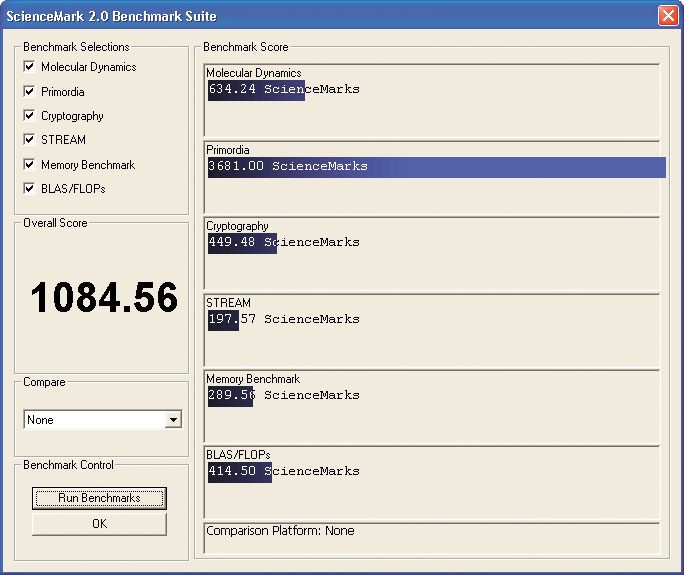Image resolution: width=684 pixels, height=575 pixels.
Task: Click the Benchmark Selections group label
Action: pyautogui.click(x=76, y=47)
